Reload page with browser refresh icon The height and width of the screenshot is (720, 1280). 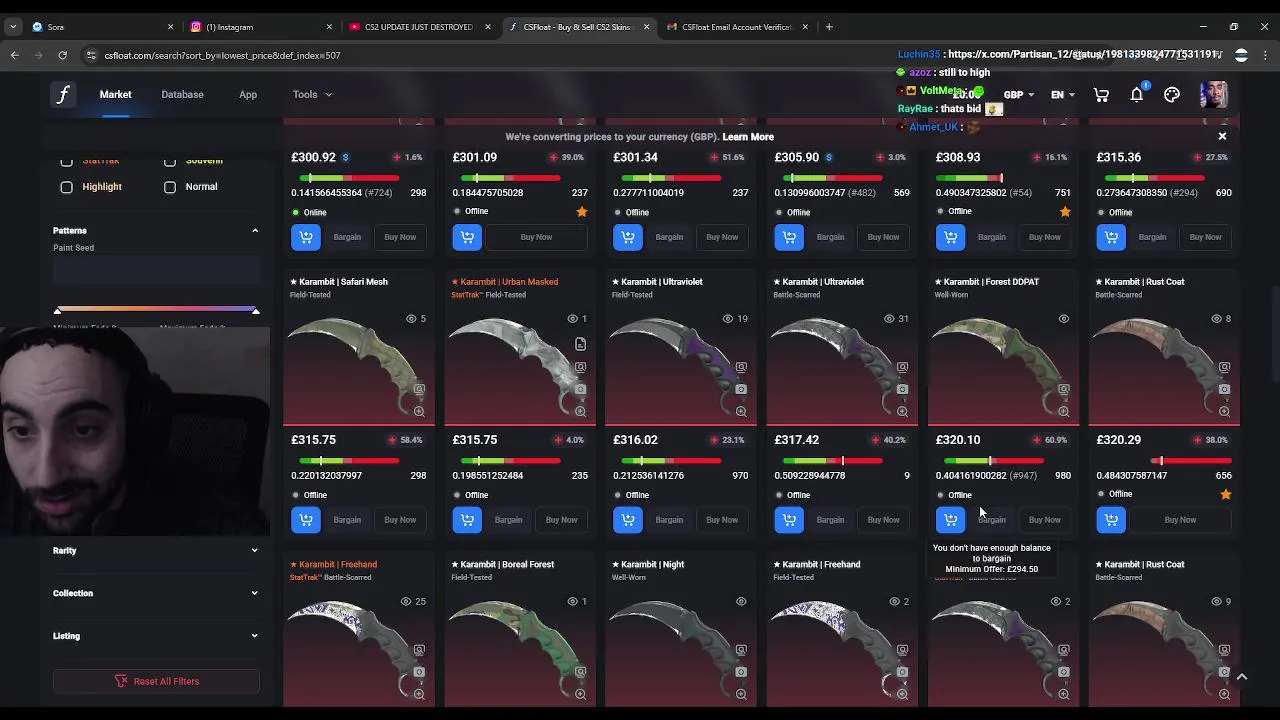tap(62, 55)
